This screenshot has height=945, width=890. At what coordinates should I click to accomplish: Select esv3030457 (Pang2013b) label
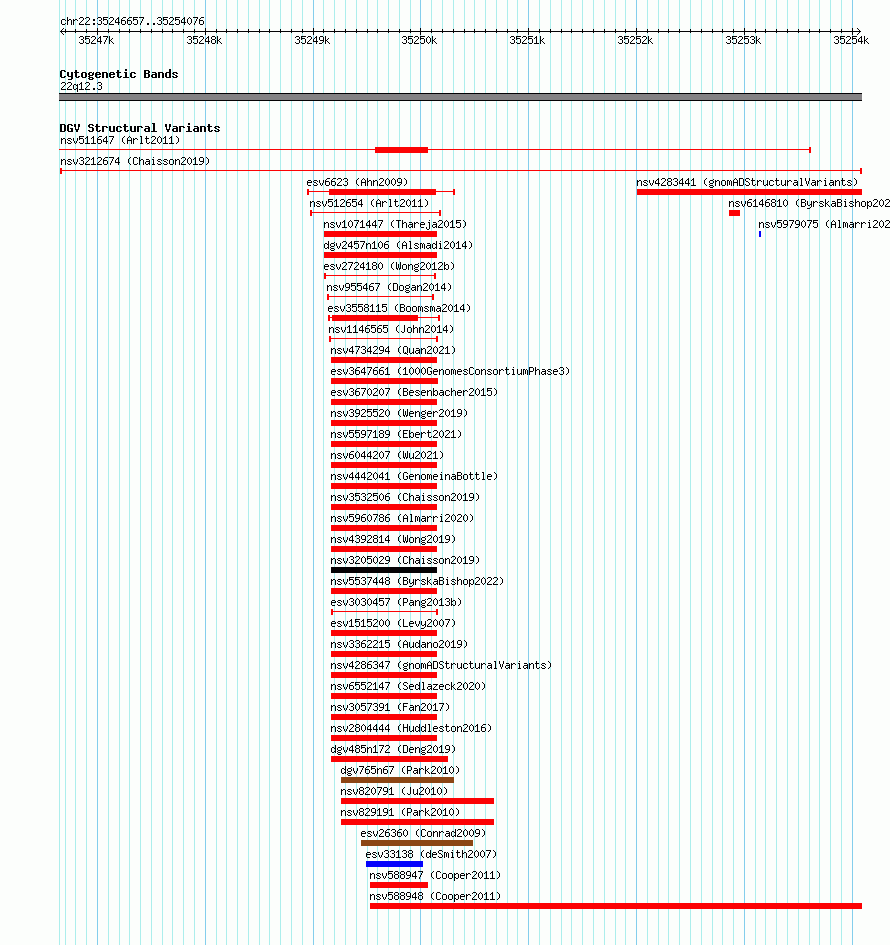coord(396,602)
